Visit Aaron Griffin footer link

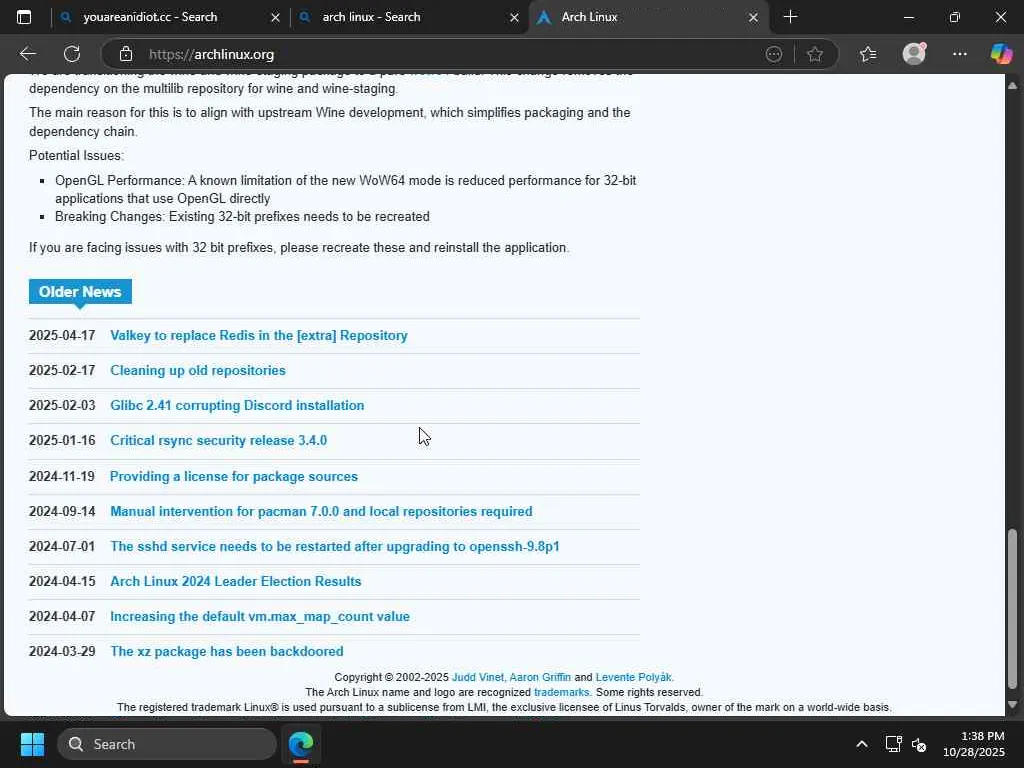point(540,677)
